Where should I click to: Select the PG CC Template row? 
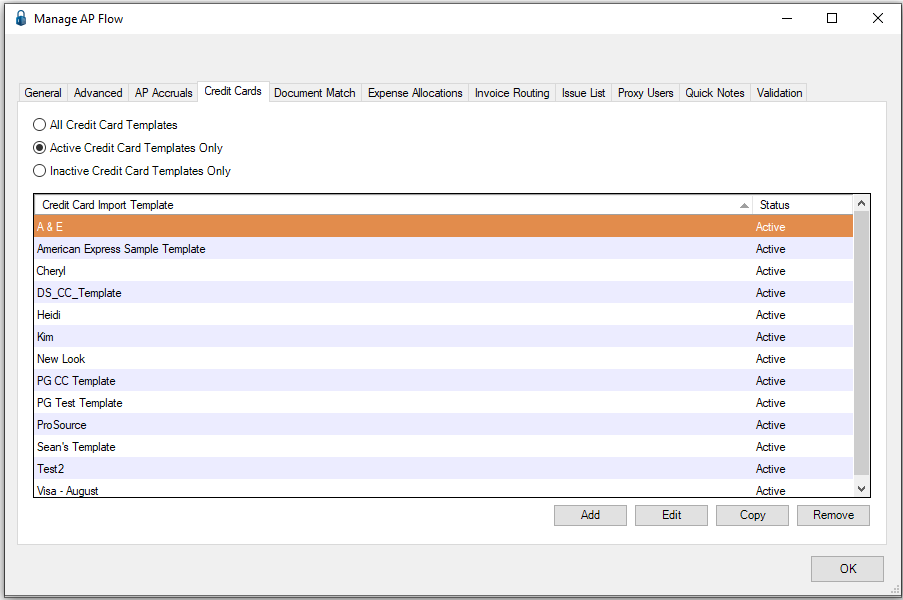click(444, 381)
